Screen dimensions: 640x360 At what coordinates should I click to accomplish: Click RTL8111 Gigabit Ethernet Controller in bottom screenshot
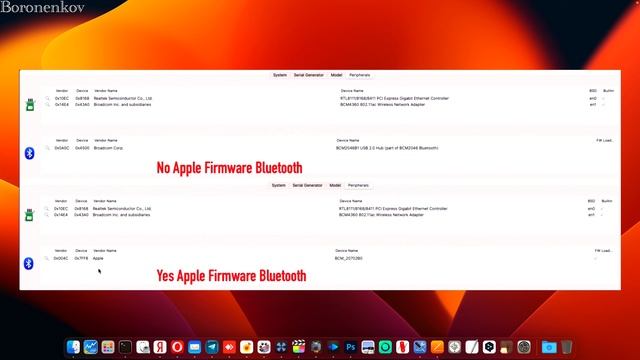(x=393, y=209)
